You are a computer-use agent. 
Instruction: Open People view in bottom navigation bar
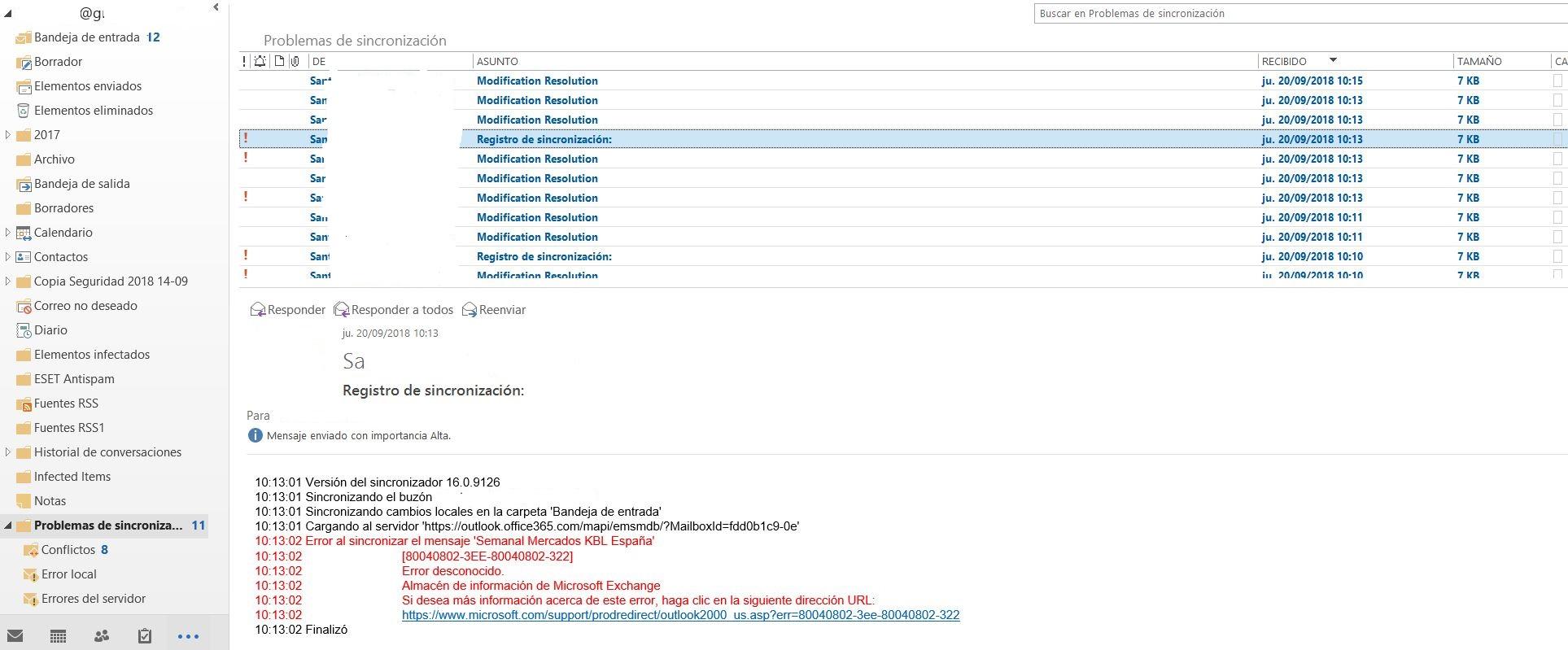(101, 636)
